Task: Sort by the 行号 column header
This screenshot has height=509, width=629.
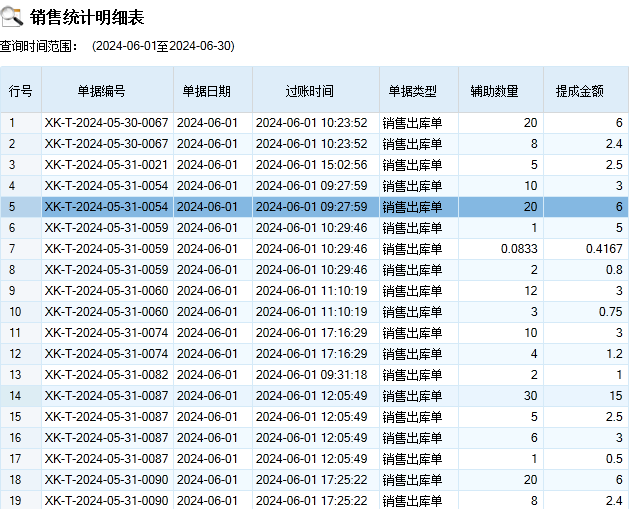Action: [20, 91]
